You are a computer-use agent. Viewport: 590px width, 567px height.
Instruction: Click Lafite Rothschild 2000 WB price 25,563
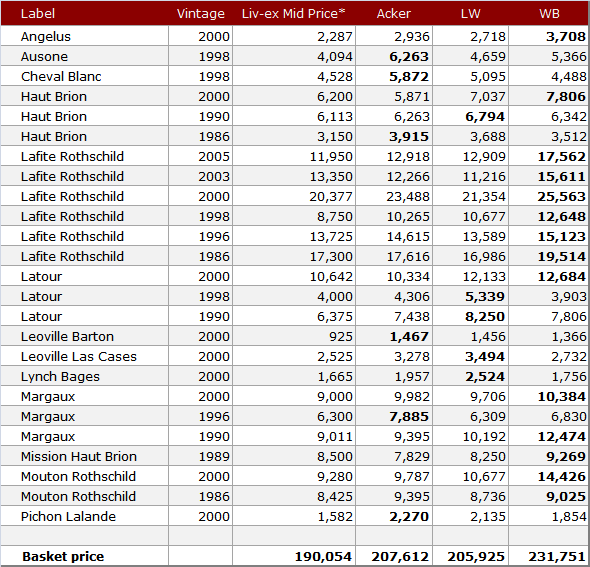pyautogui.click(x=561, y=196)
